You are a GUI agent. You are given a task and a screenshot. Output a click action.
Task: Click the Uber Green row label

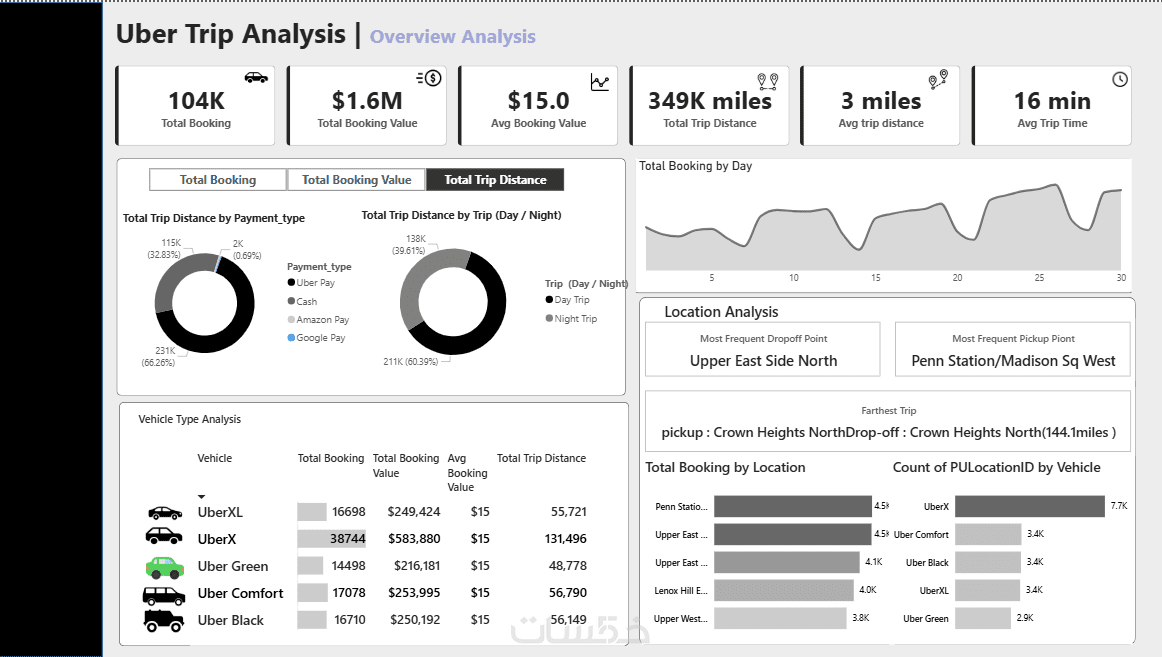click(233, 567)
